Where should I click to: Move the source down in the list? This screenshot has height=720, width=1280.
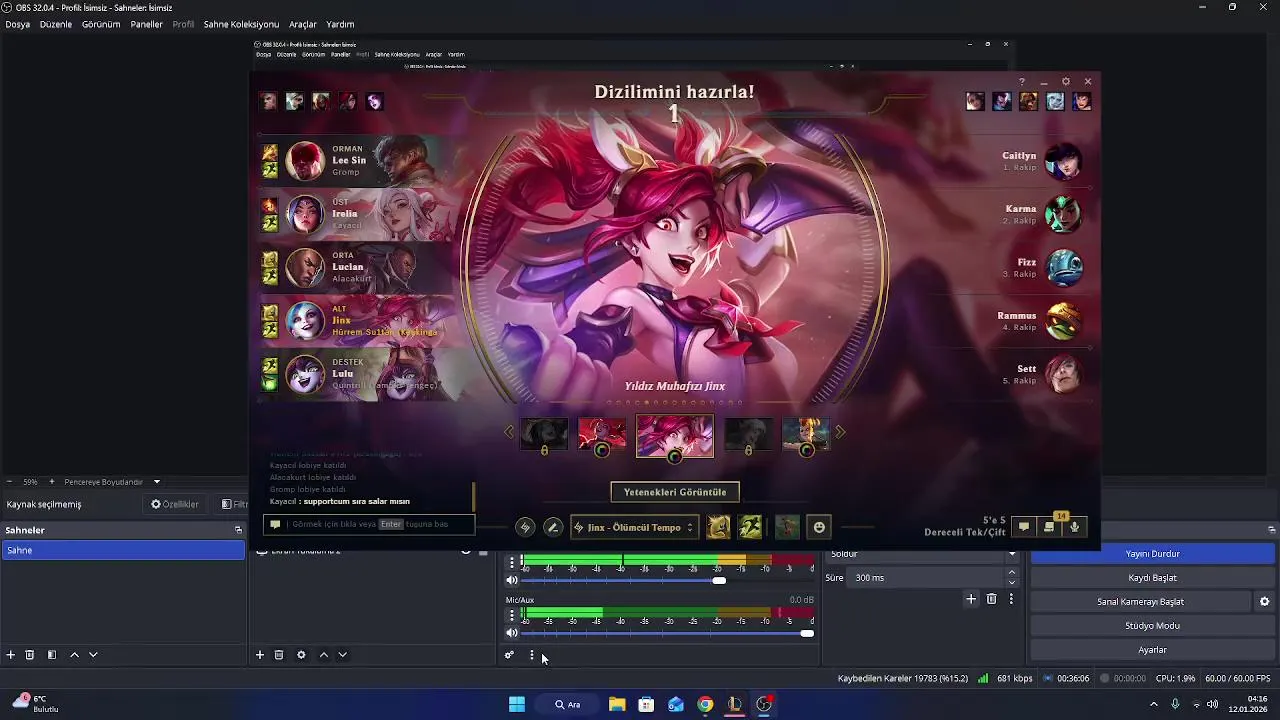click(342, 655)
